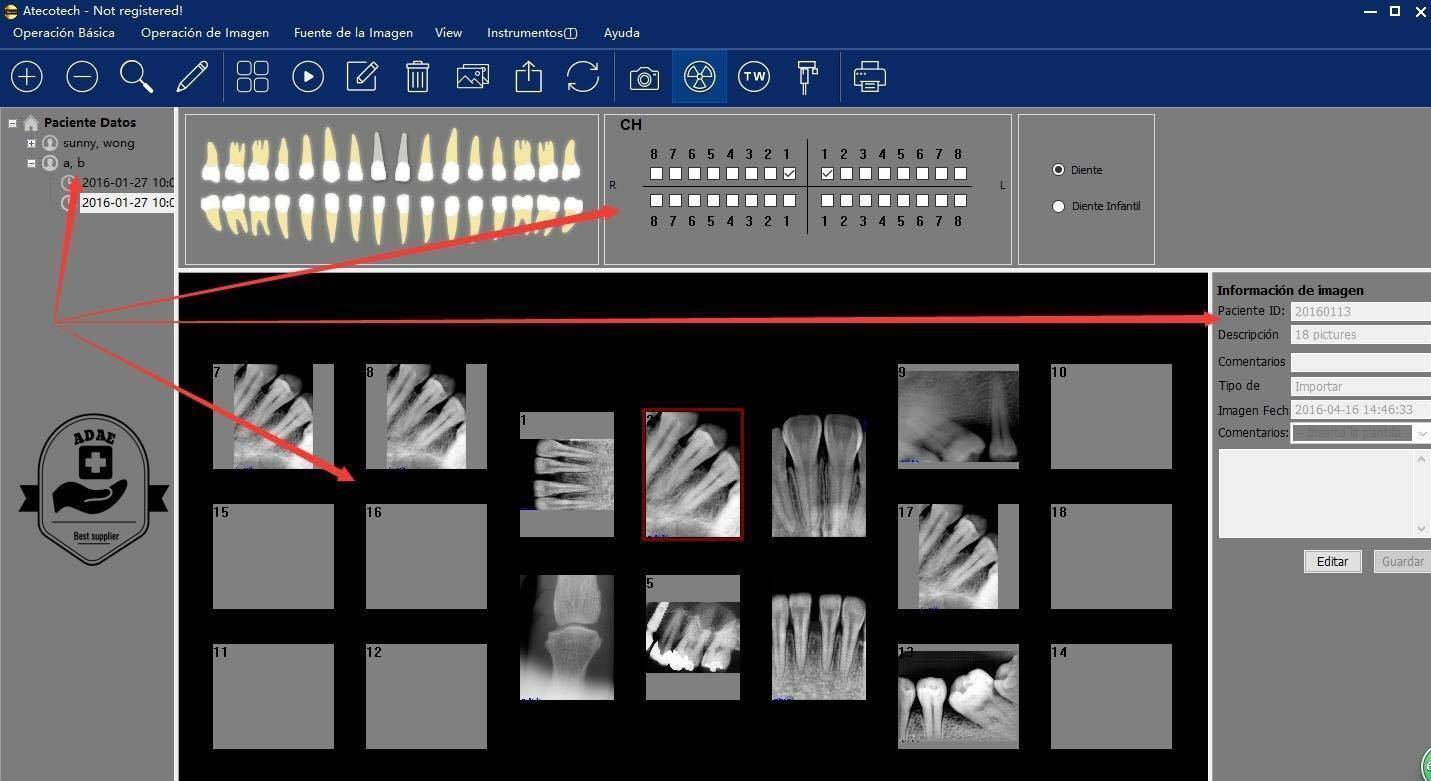Select X-ray thumbnail number 9
This screenshot has height=781, width=1431.
[958, 416]
